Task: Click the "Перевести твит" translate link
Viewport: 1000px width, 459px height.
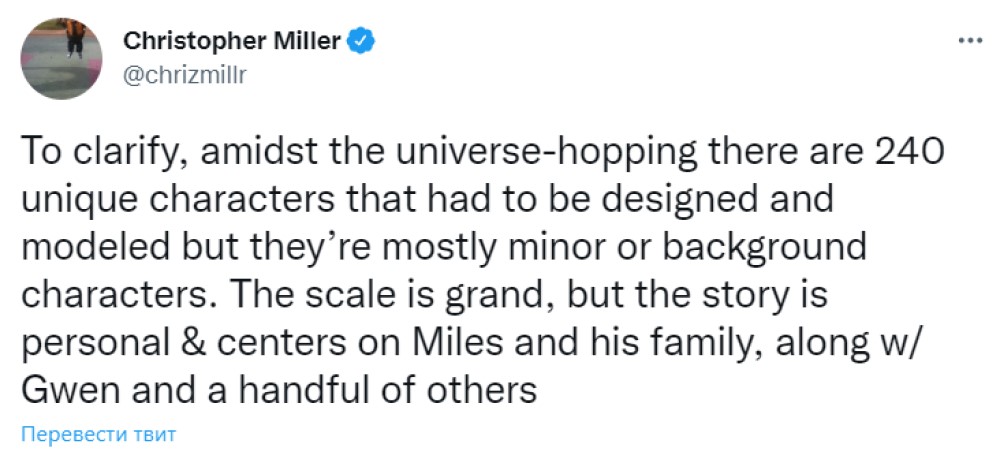Action: (x=98, y=435)
